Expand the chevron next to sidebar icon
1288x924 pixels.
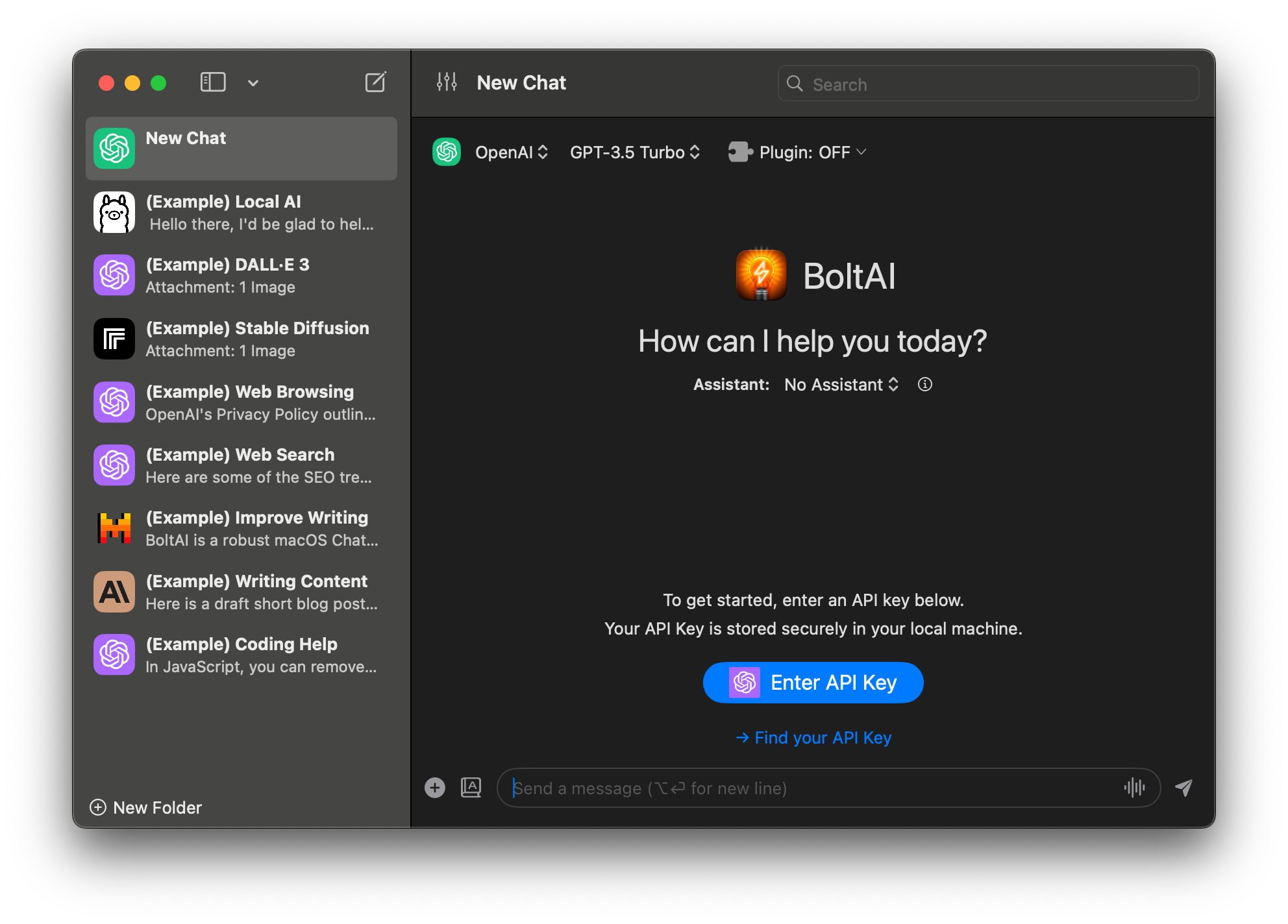pos(253,83)
